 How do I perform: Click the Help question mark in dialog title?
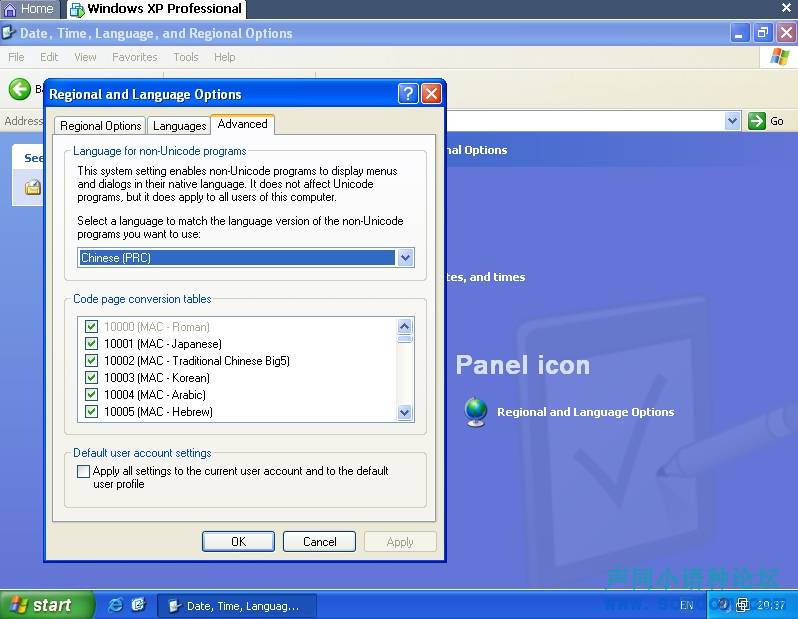408,94
